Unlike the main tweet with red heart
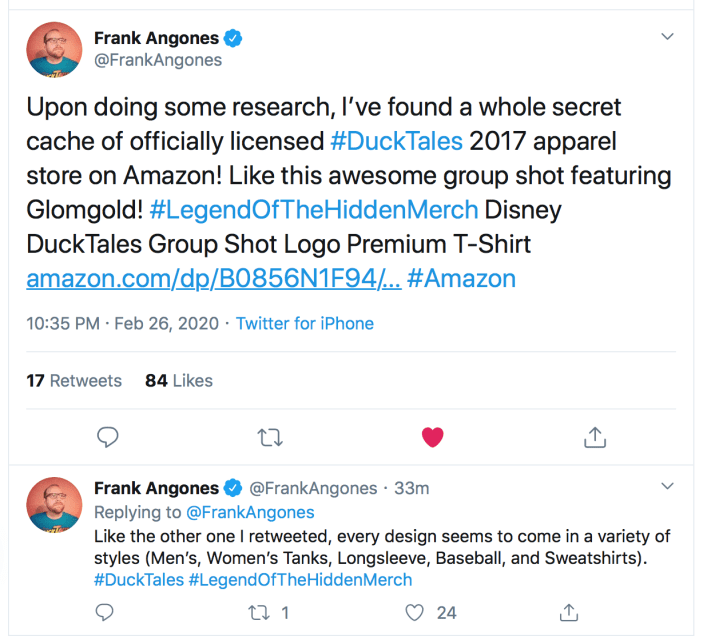This screenshot has width=723, height=636. tap(432, 437)
